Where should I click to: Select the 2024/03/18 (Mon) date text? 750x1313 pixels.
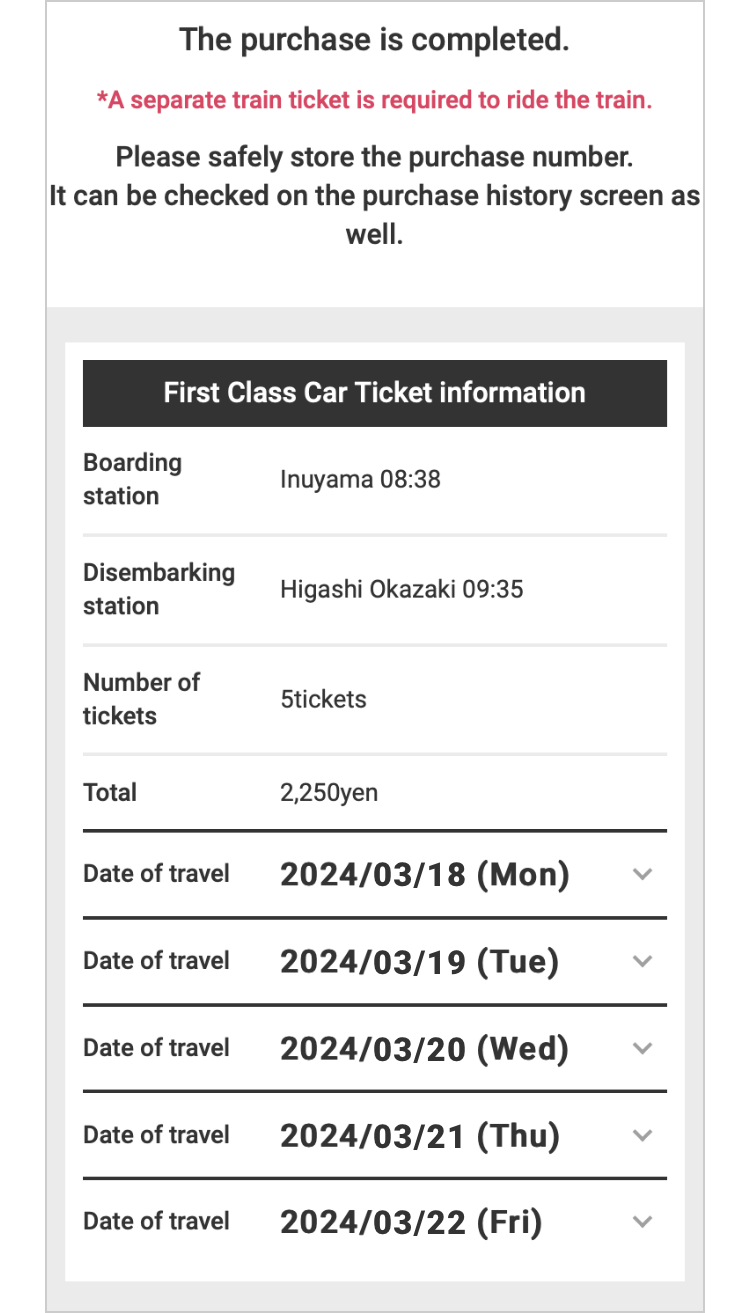pos(424,875)
